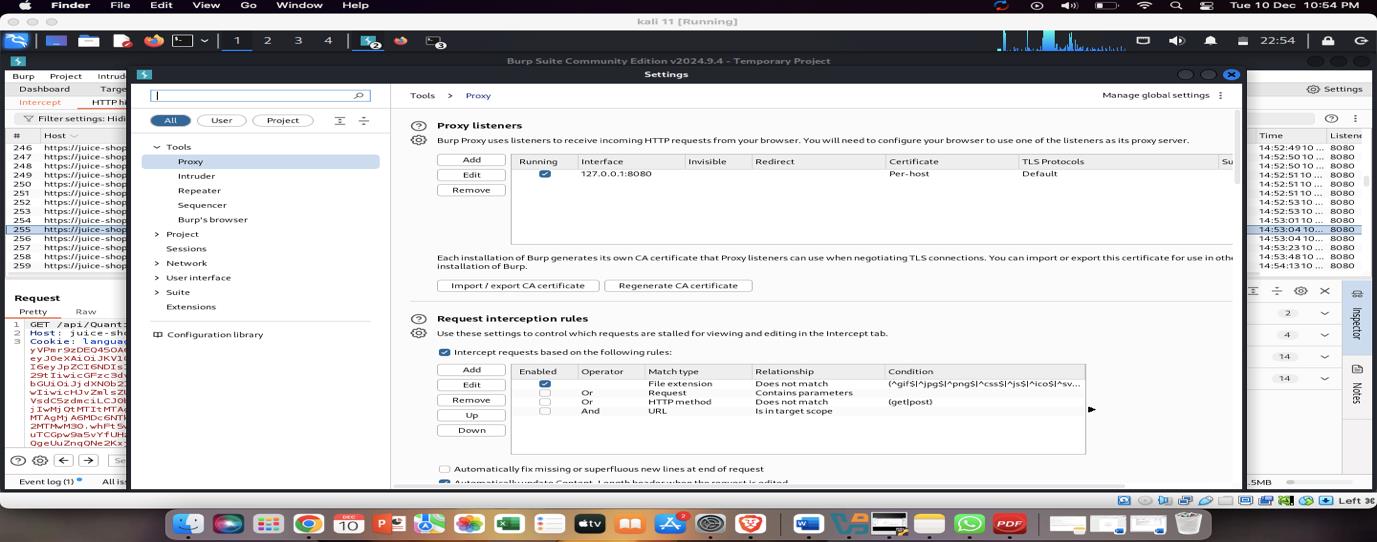
Task: Collapse all settings tree sections icon
Action: pos(363,120)
